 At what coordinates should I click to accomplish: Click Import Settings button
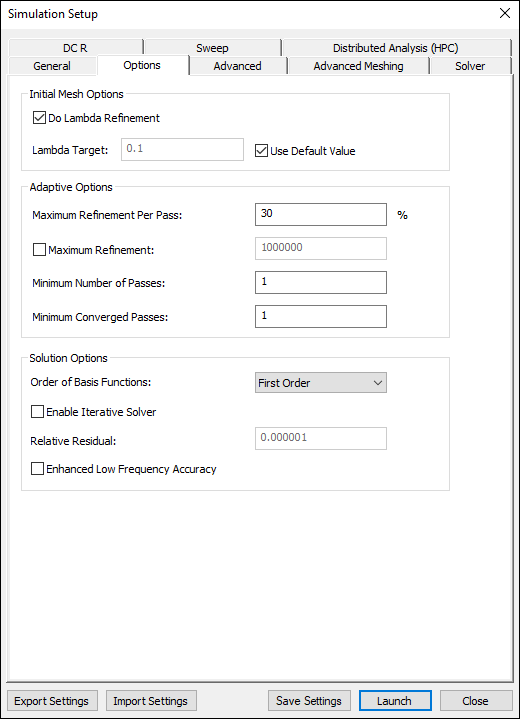click(151, 701)
